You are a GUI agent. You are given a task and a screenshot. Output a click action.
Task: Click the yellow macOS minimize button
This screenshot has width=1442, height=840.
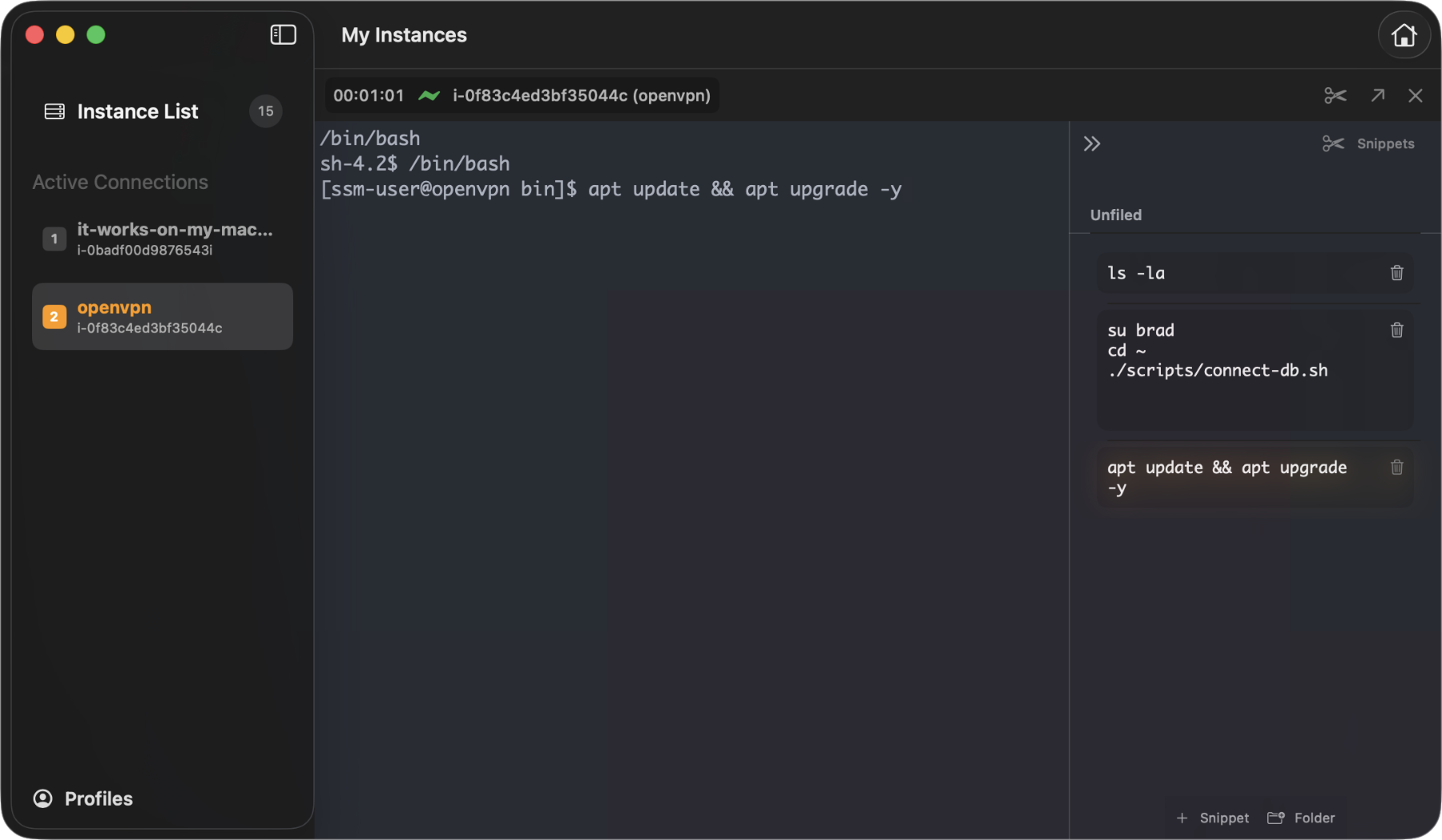(x=66, y=34)
